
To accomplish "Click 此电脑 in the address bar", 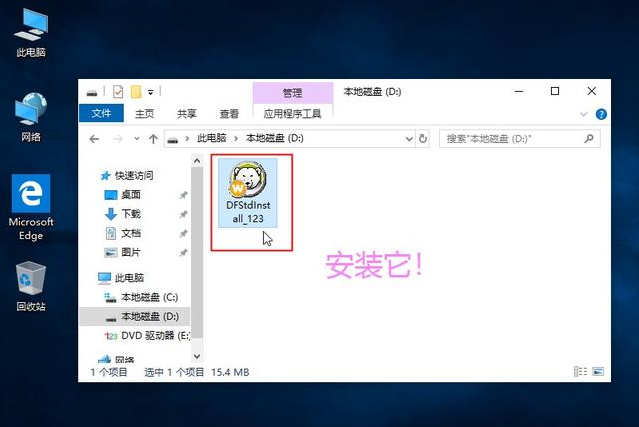I will tap(212, 139).
